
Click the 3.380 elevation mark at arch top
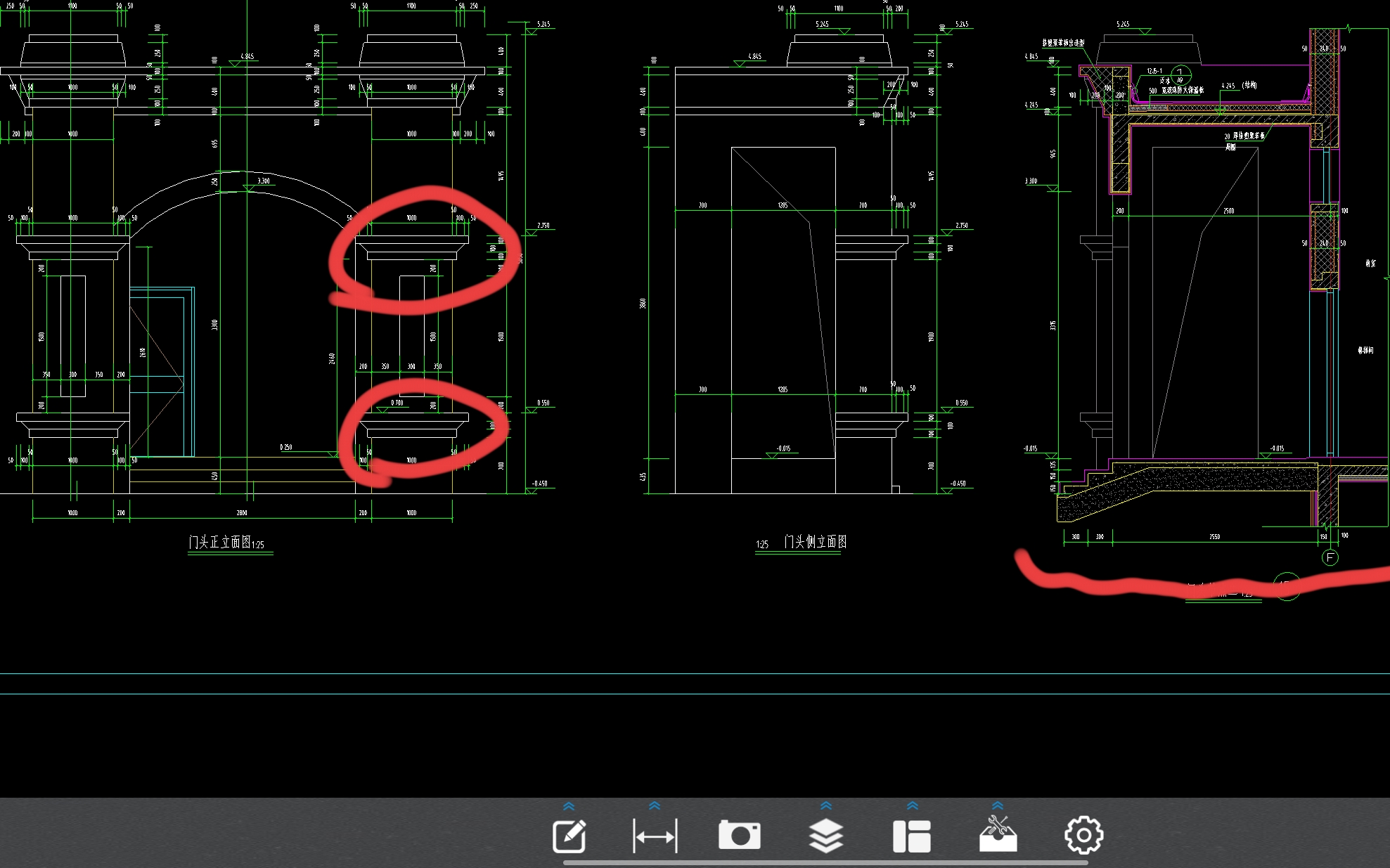263,181
